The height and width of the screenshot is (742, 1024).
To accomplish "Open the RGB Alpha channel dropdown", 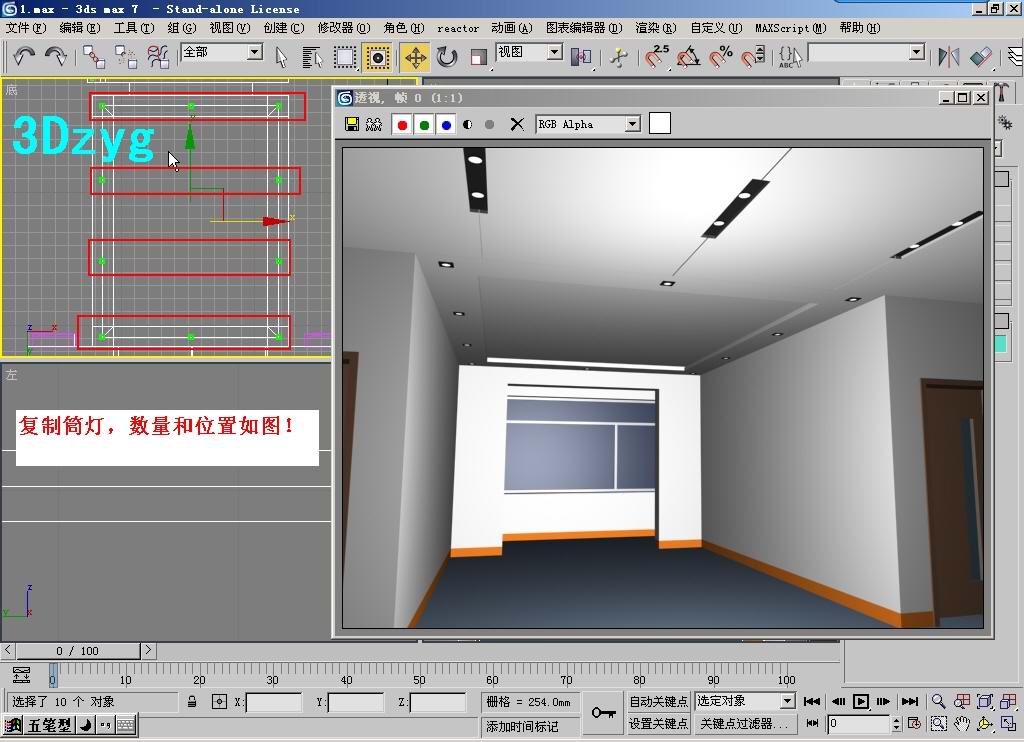I will 632,124.
